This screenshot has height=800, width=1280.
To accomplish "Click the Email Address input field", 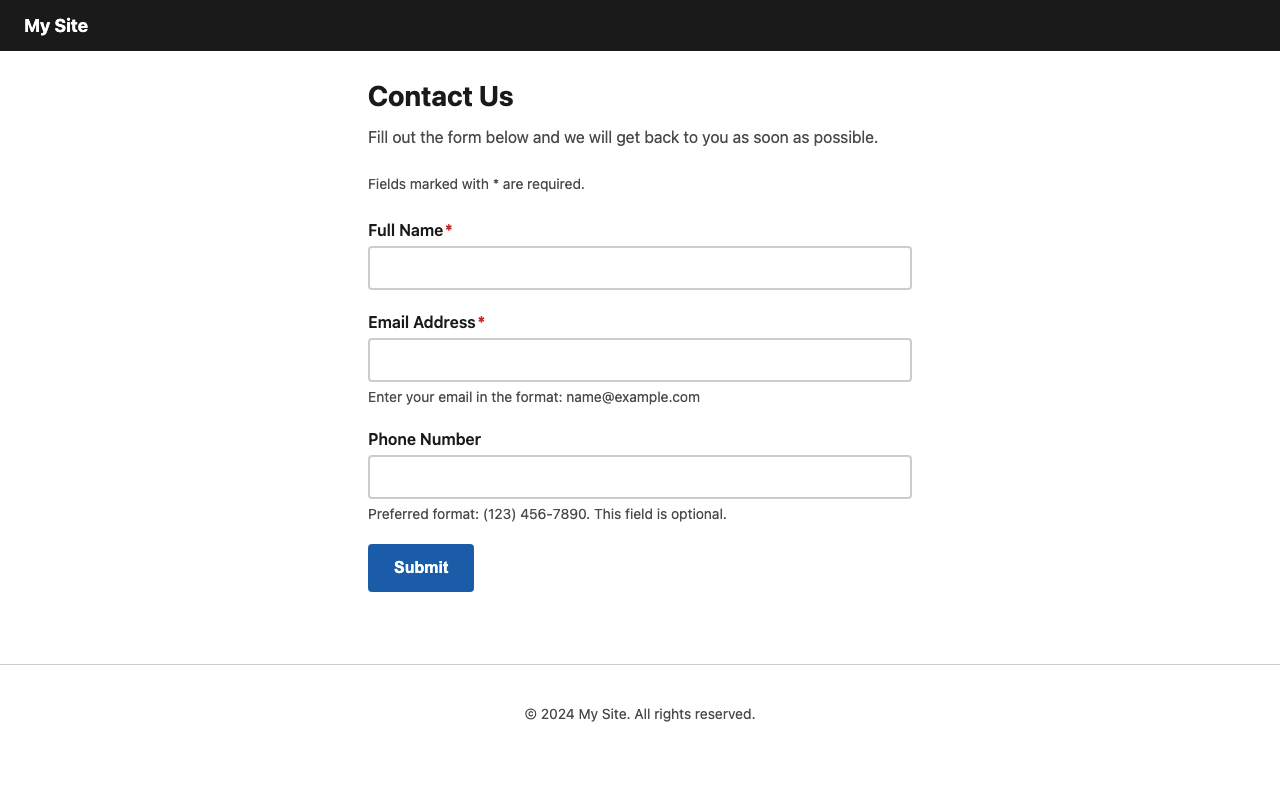I will [x=639, y=359].
